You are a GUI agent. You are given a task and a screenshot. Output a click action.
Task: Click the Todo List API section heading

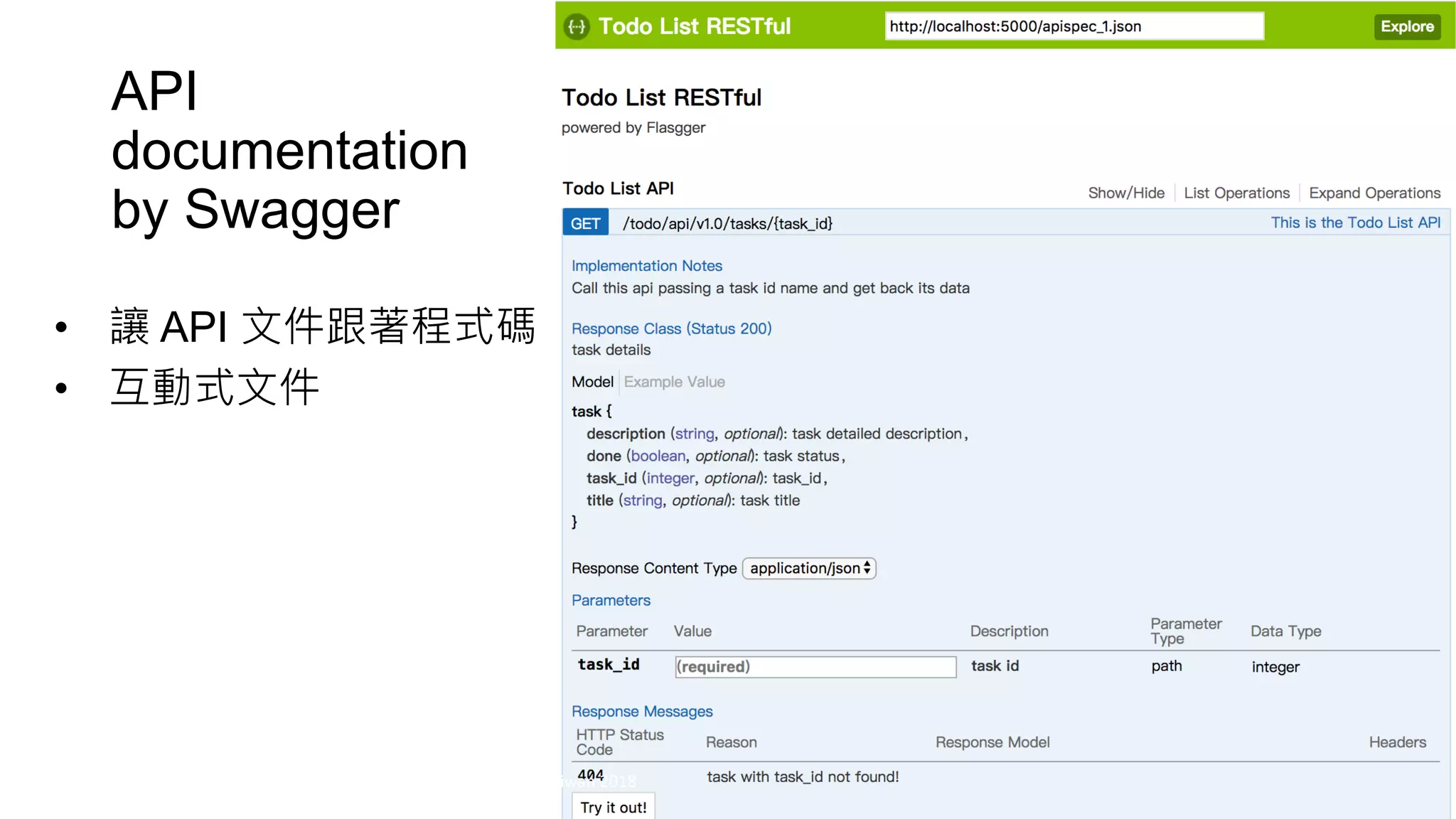pyautogui.click(x=618, y=188)
